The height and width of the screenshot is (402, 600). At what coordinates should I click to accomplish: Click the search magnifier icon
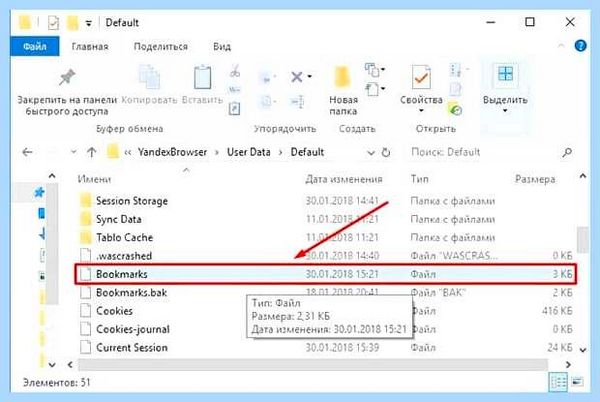click(567, 152)
